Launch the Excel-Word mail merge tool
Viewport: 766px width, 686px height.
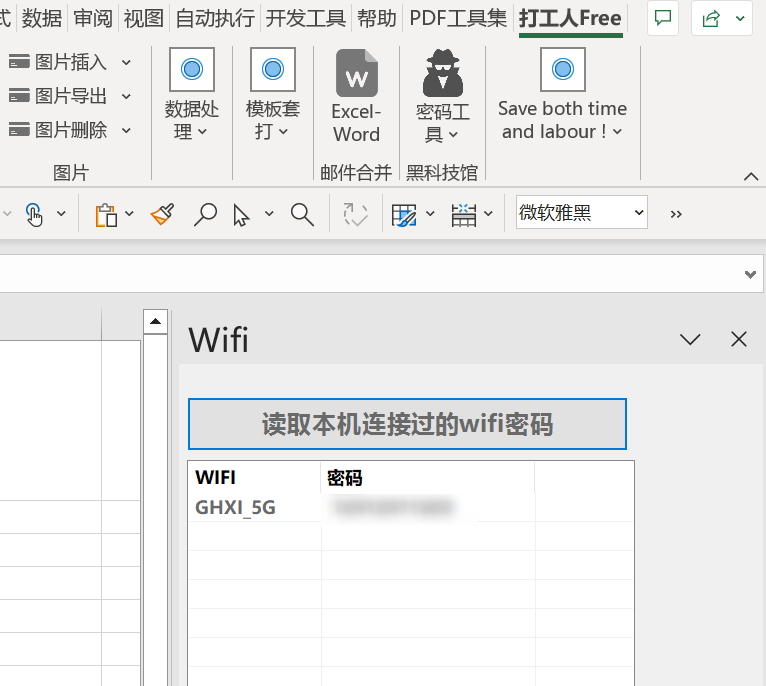[356, 97]
